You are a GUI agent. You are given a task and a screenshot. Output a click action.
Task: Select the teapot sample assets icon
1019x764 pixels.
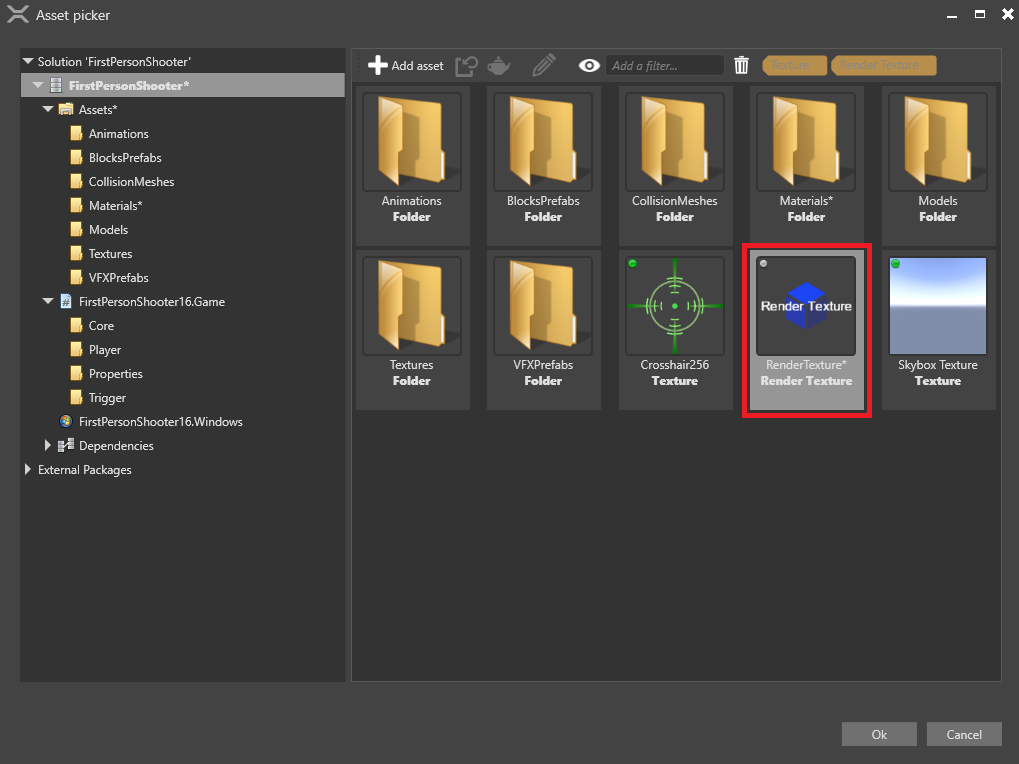click(x=498, y=65)
